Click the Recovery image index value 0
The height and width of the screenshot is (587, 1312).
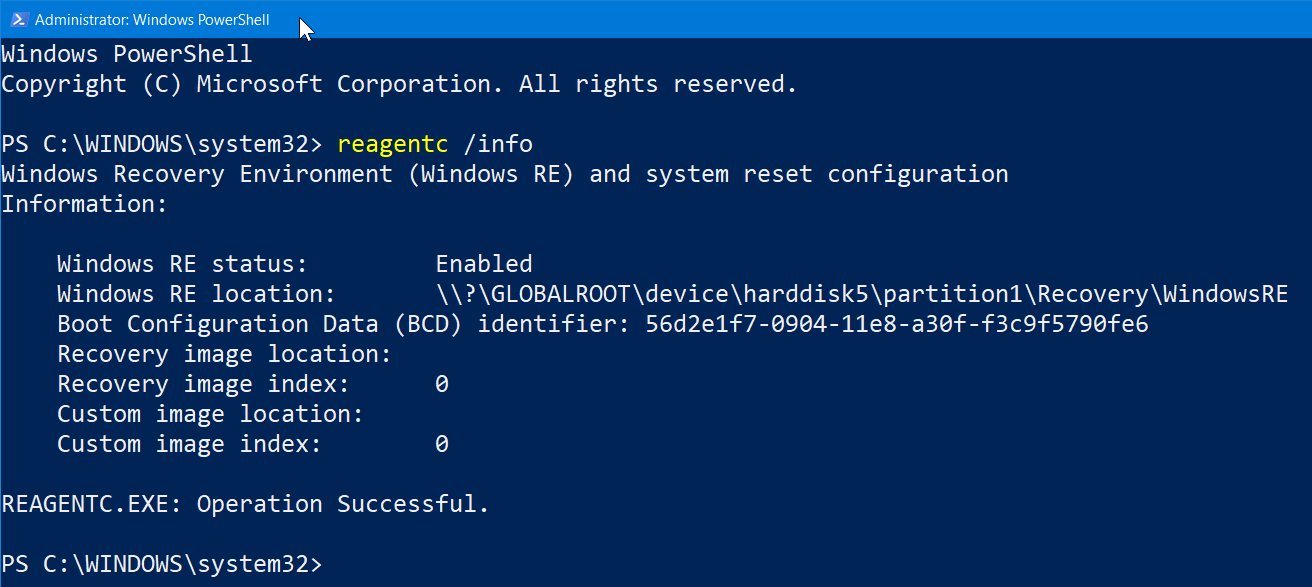coord(442,384)
